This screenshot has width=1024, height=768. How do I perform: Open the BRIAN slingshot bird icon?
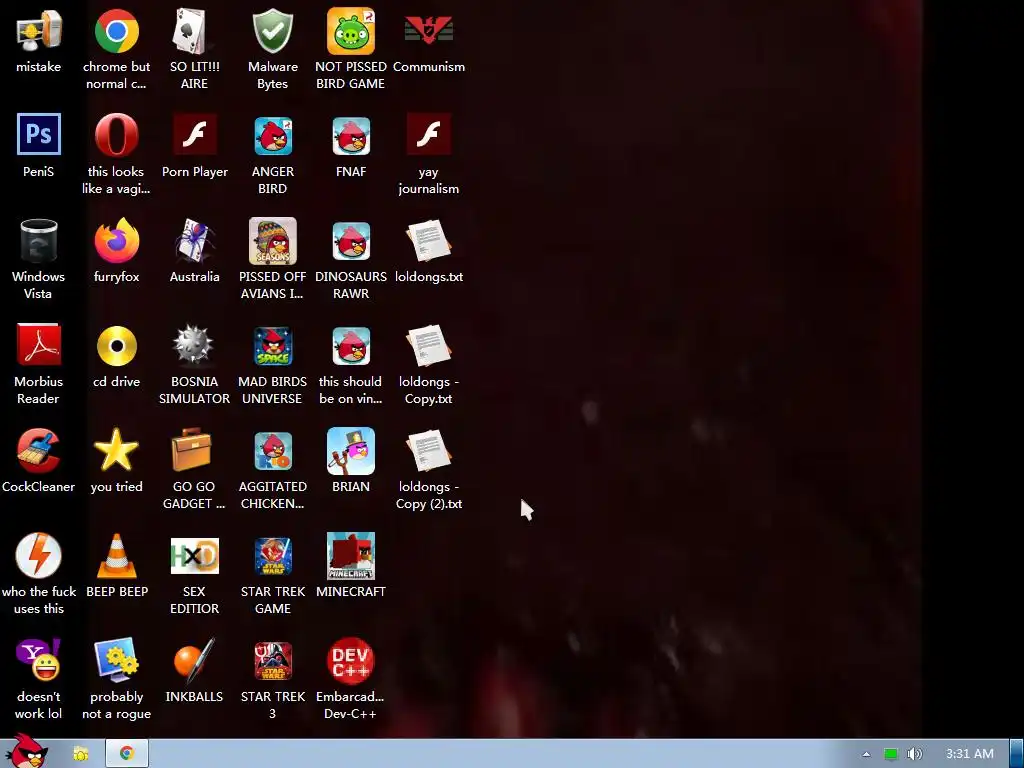[351, 451]
